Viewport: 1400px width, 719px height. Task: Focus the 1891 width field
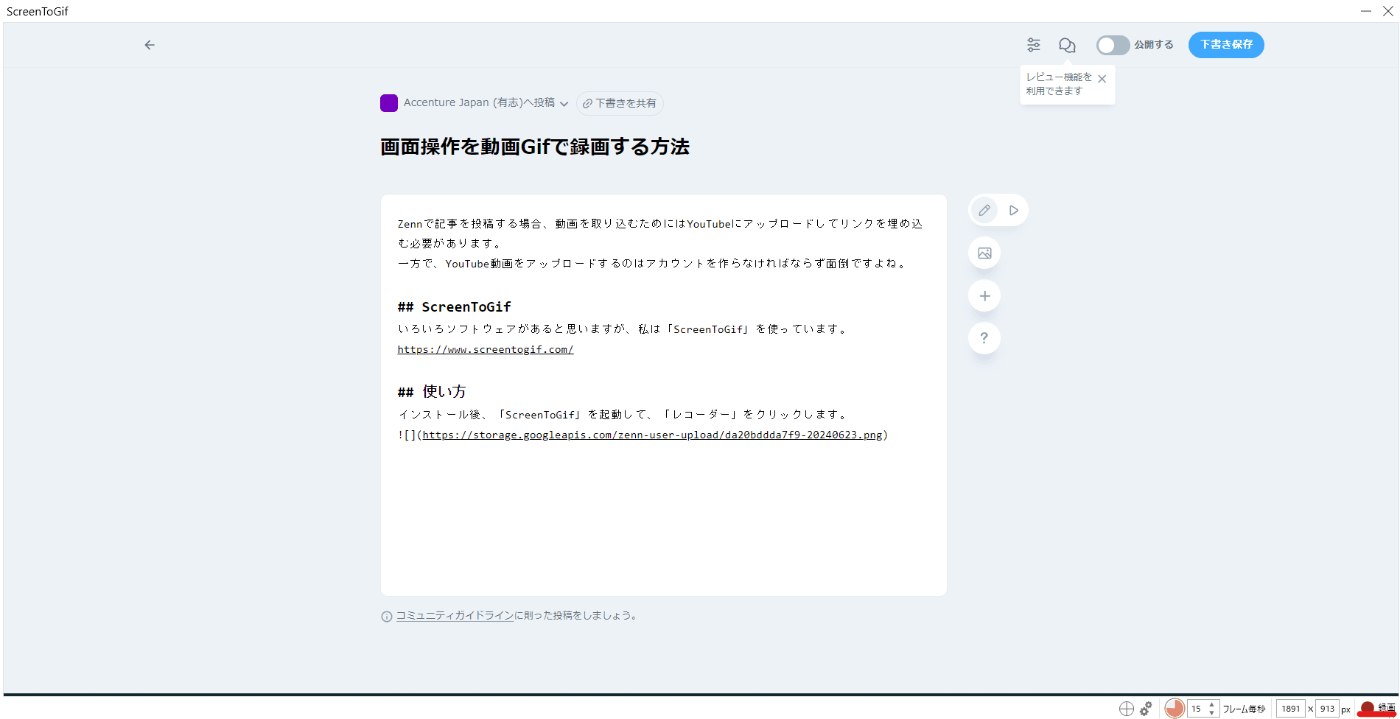tap(1291, 708)
